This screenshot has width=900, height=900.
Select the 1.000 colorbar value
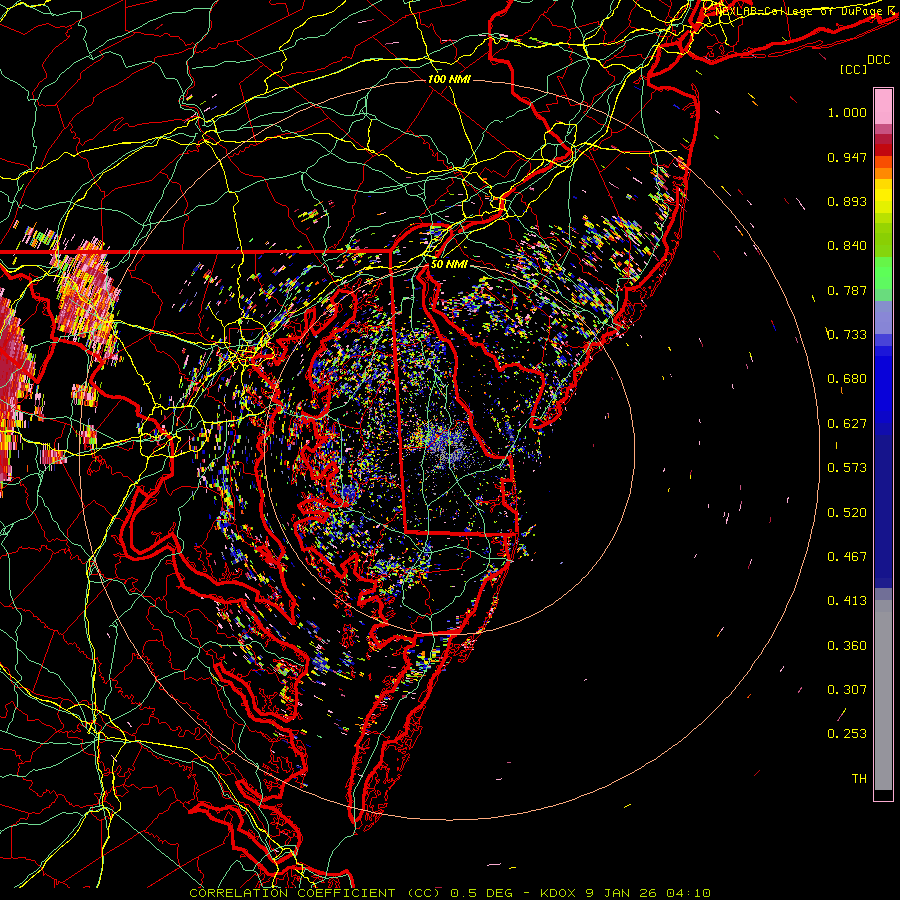[847, 112]
